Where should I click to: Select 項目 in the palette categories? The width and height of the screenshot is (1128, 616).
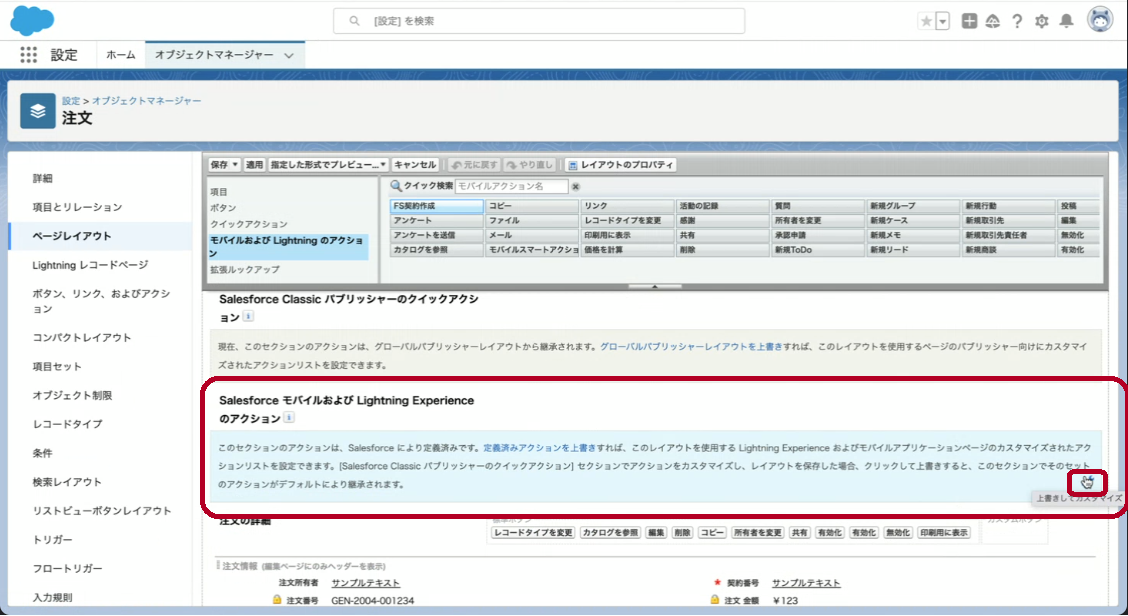click(219, 192)
